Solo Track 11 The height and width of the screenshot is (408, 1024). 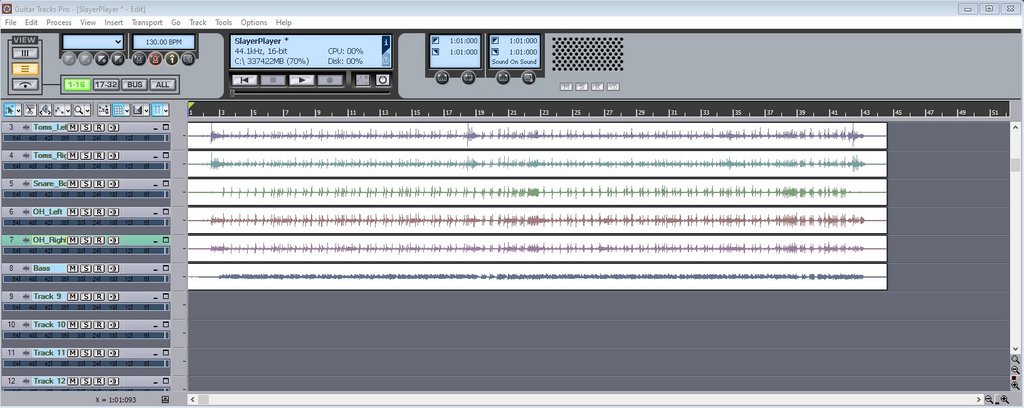coord(86,353)
